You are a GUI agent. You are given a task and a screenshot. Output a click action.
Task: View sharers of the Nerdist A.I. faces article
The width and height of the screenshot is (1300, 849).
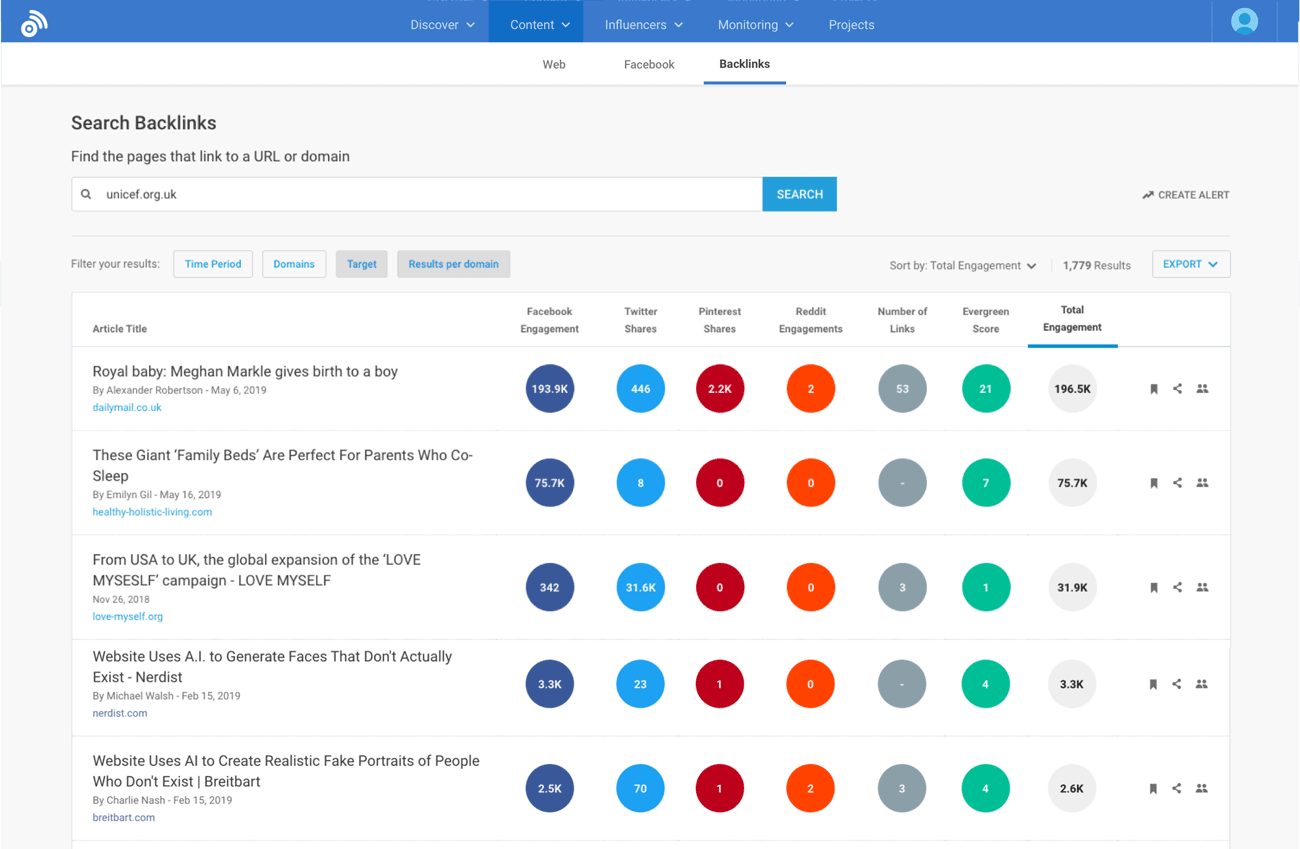point(1202,684)
